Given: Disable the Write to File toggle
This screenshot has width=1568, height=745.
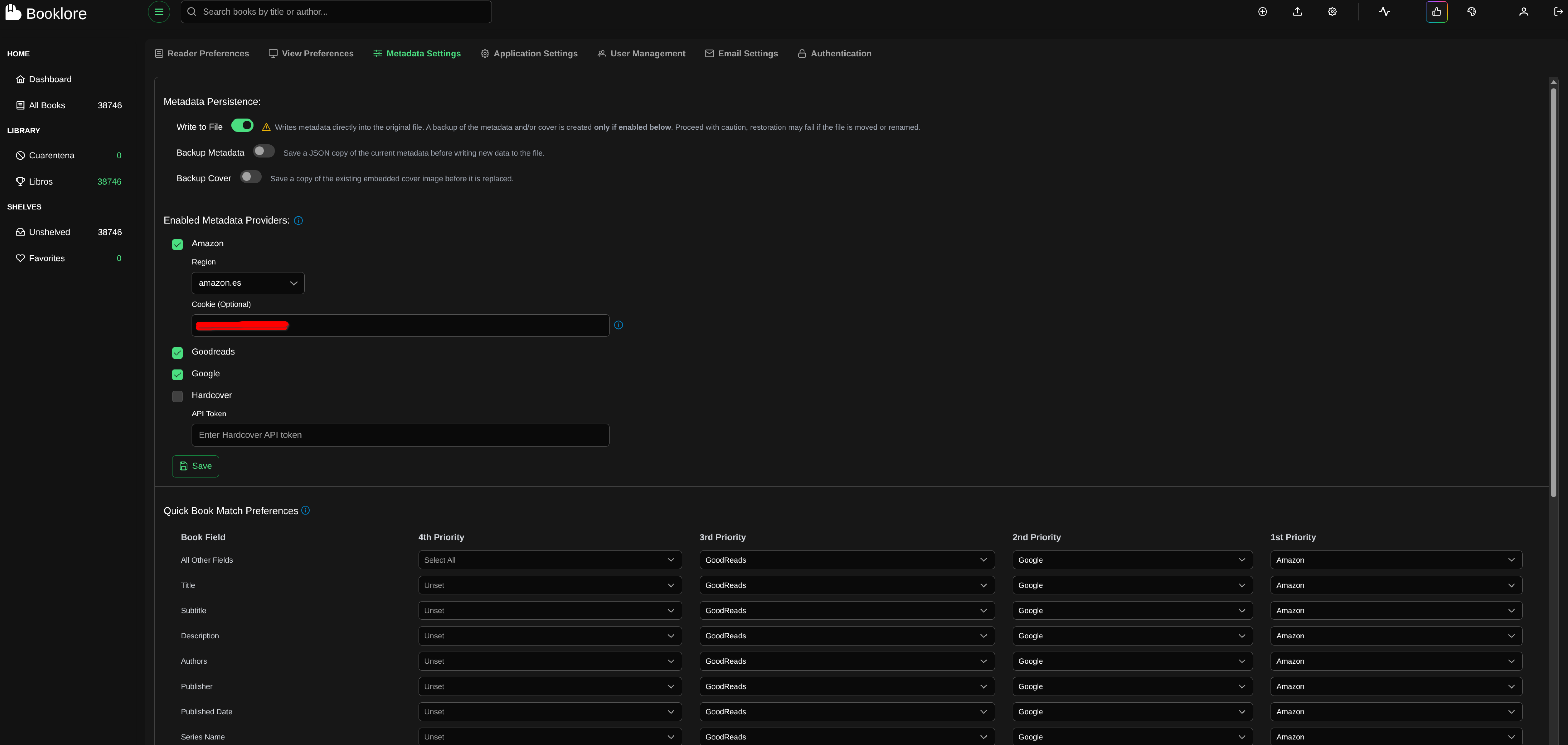Looking at the screenshot, I should [x=242, y=125].
